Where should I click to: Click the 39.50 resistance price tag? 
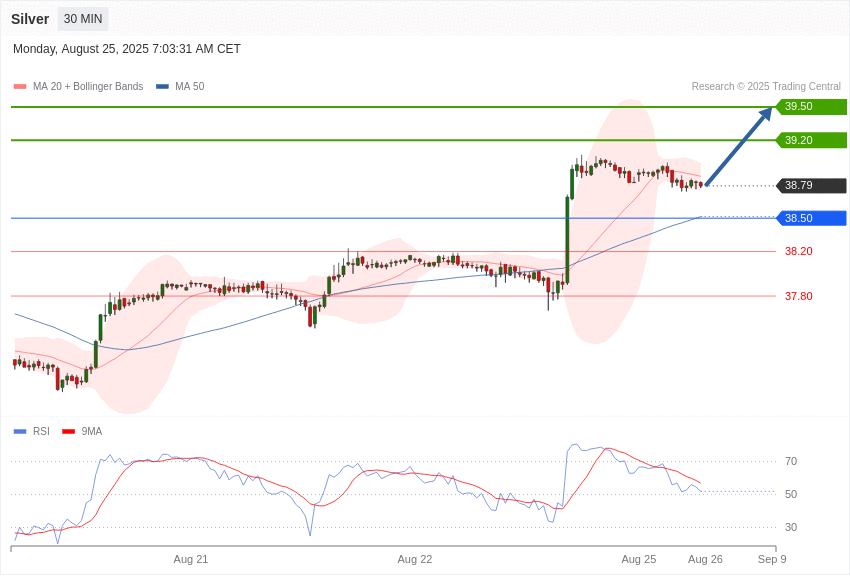pos(811,106)
